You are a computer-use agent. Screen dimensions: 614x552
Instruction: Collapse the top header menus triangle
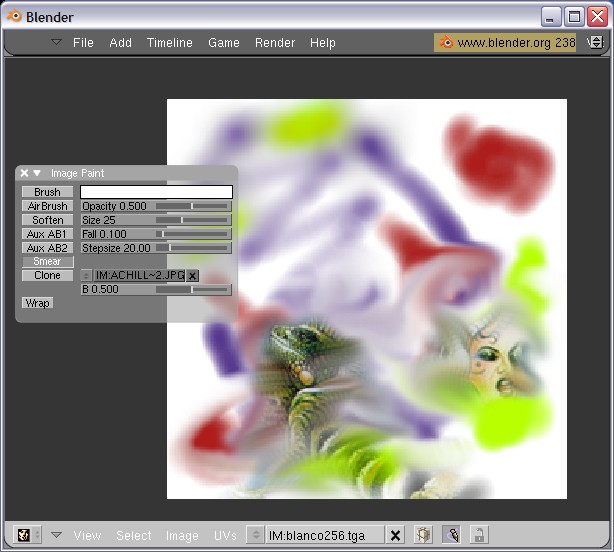coord(56,42)
